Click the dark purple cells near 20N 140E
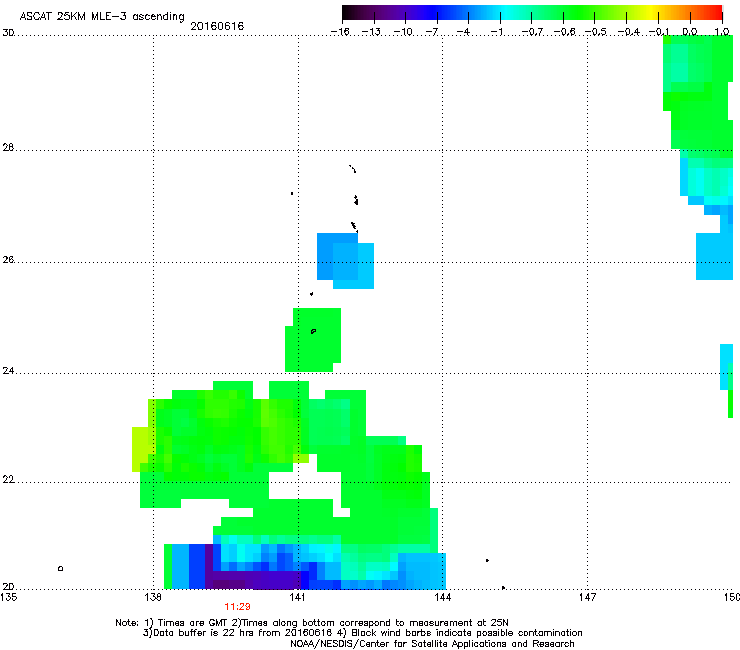Viewport: 740px width, 650px height. click(x=252, y=578)
